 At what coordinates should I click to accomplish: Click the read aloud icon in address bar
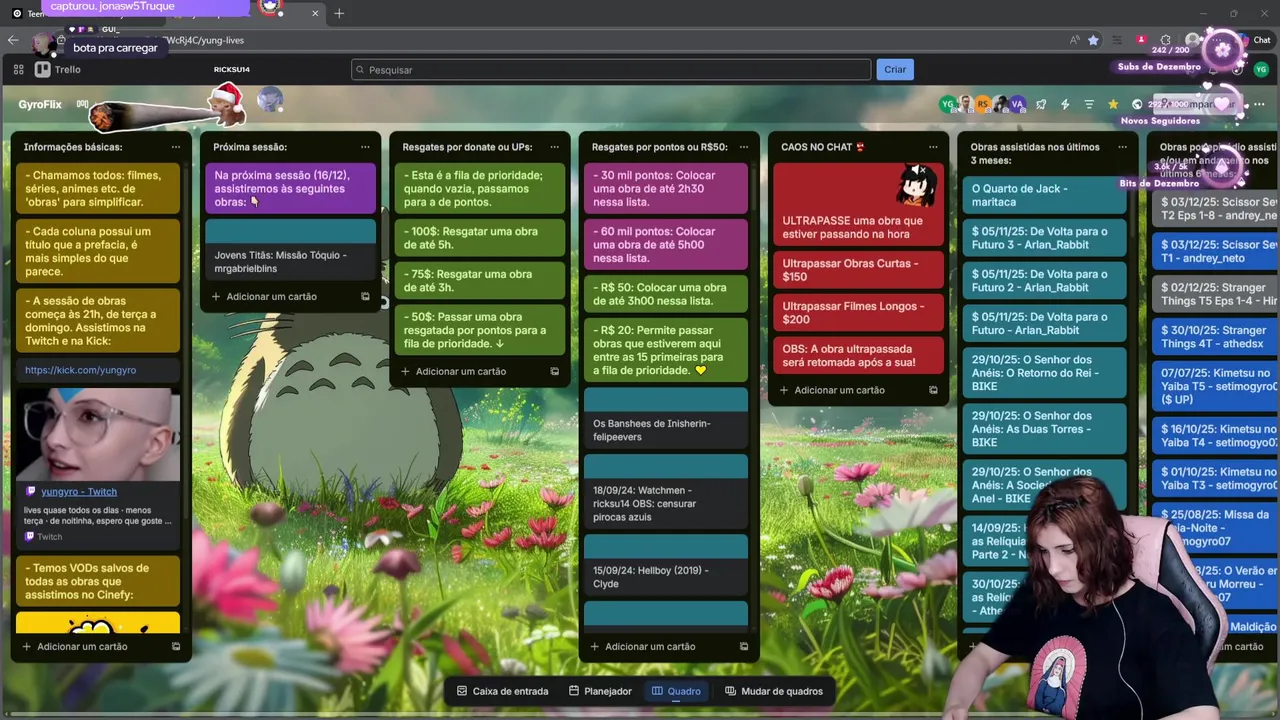(1074, 40)
